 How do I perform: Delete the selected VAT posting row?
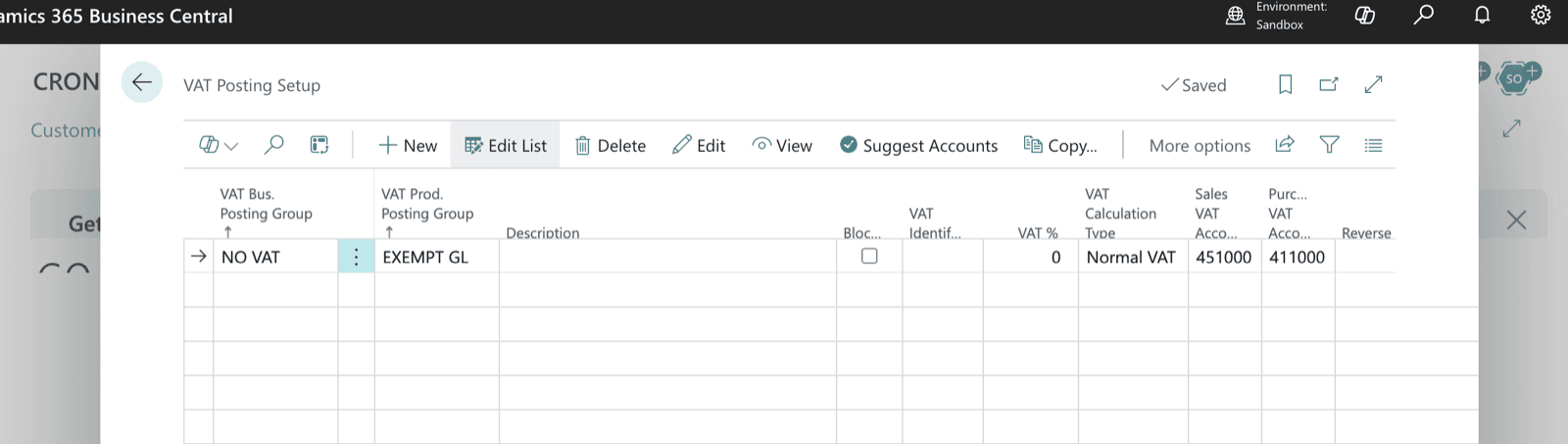611,145
